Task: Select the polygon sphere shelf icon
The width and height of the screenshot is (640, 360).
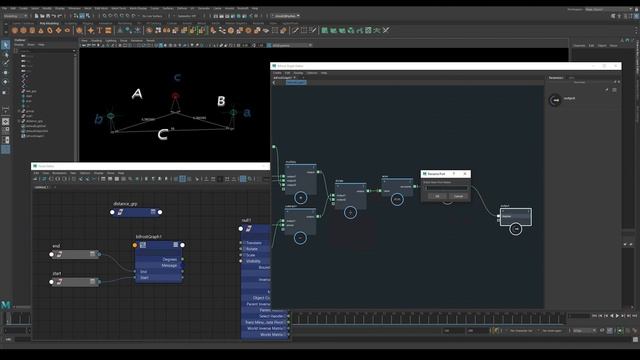Action: 15,31
